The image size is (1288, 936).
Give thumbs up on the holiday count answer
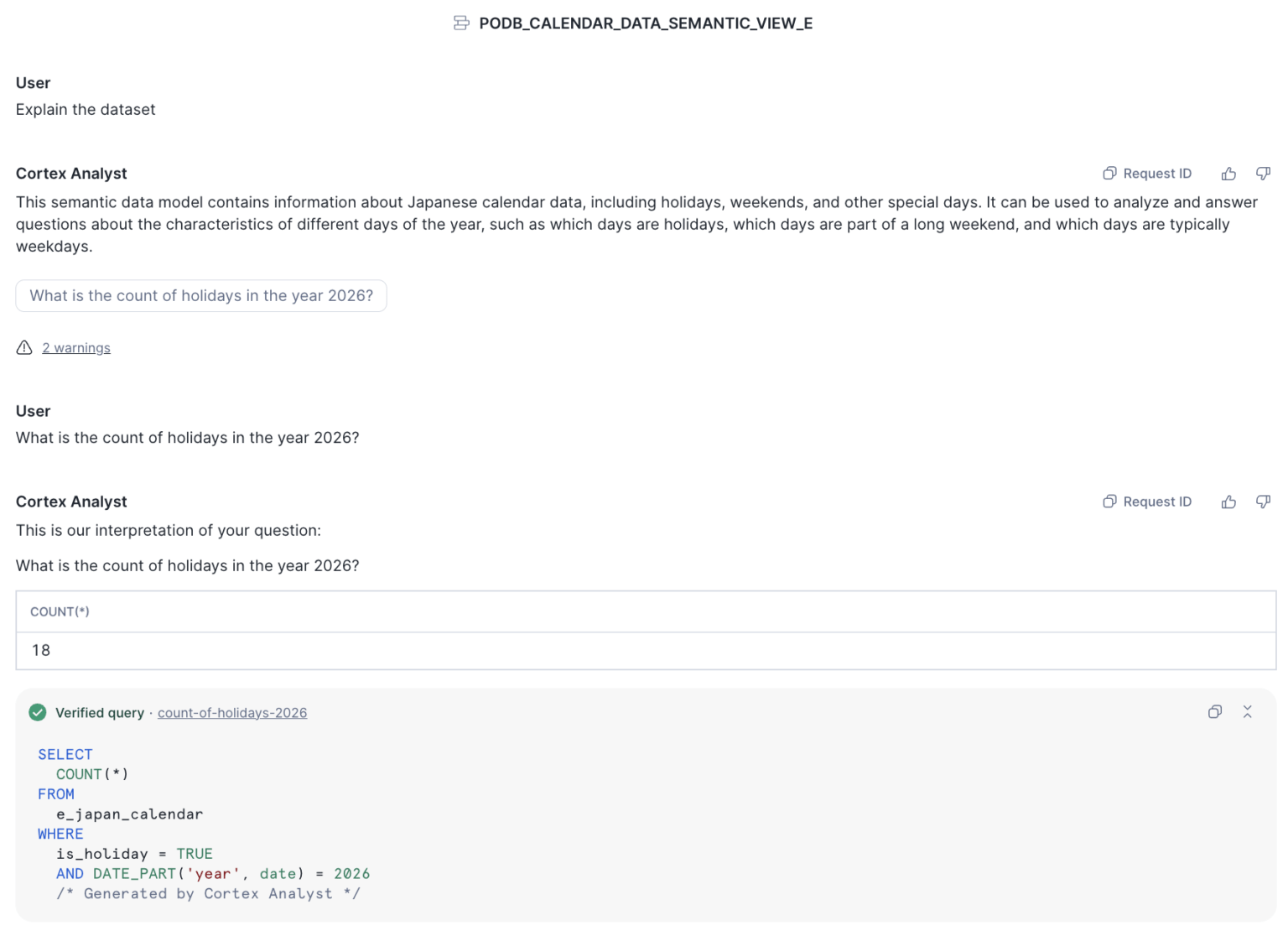click(1228, 501)
